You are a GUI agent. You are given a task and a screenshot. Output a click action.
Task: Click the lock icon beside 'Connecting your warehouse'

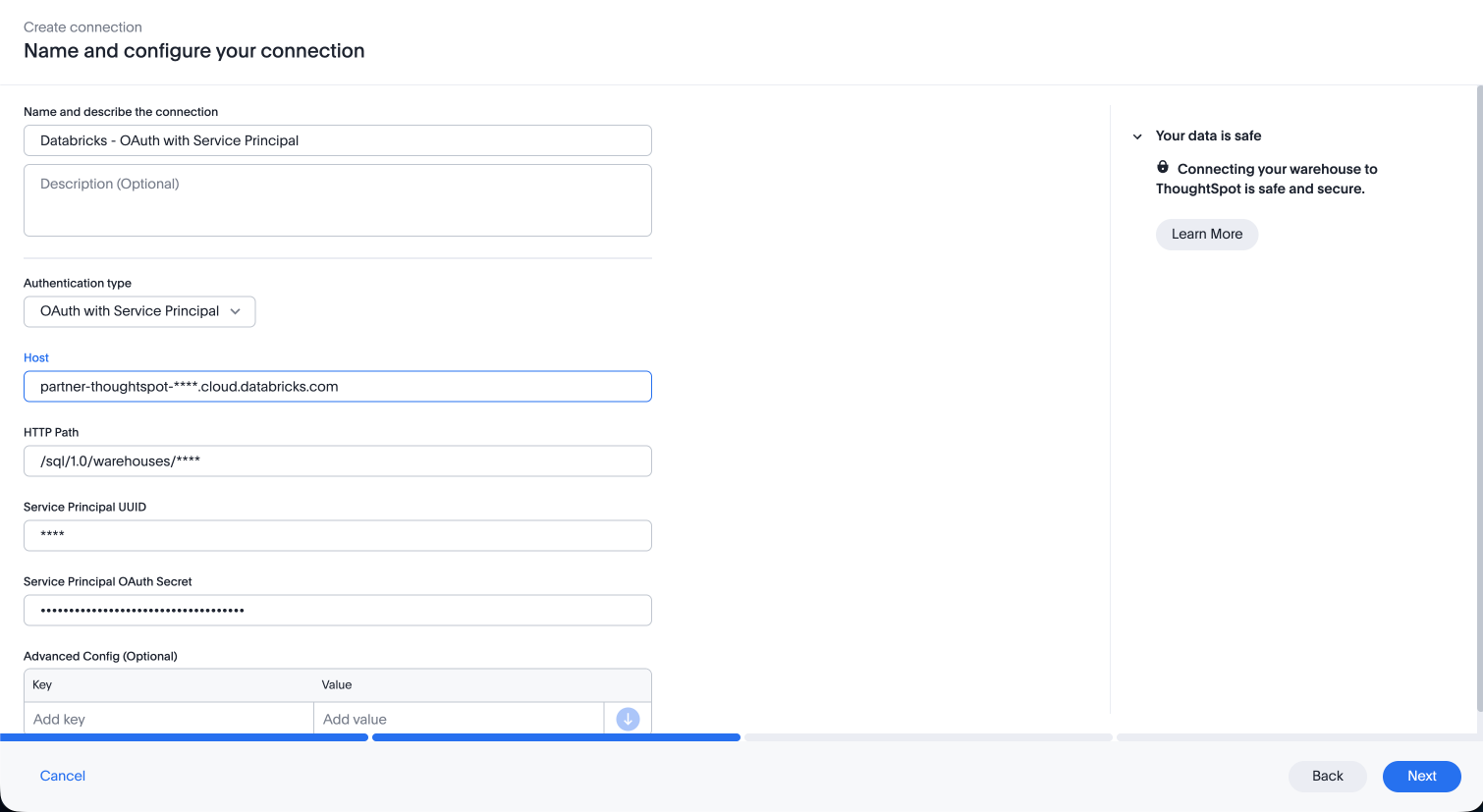(1163, 167)
